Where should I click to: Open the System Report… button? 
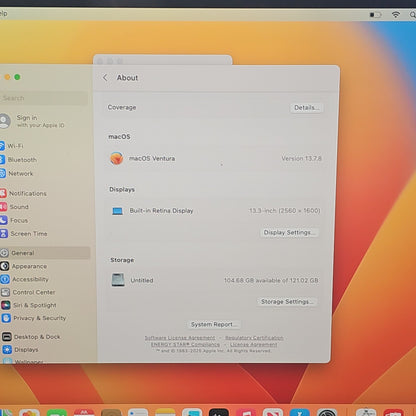[213, 324]
